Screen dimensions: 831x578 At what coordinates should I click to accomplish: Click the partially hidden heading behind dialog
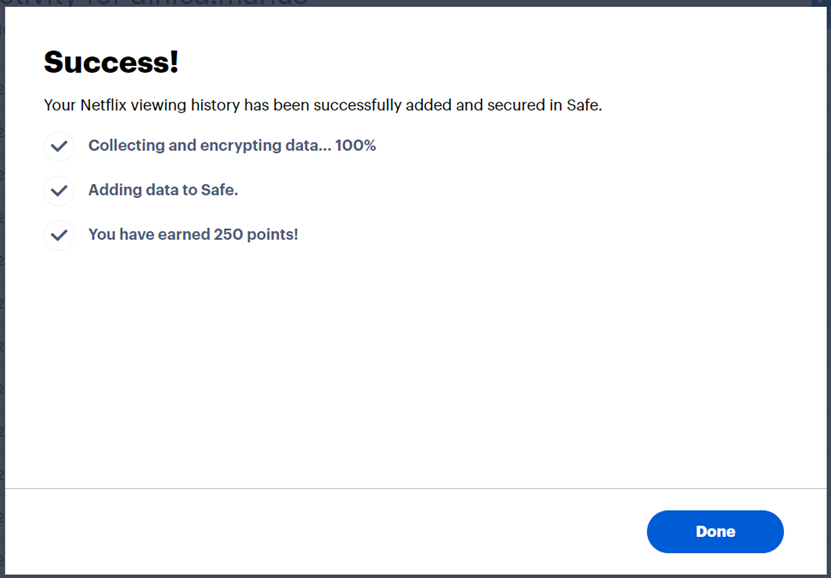click(150, 3)
